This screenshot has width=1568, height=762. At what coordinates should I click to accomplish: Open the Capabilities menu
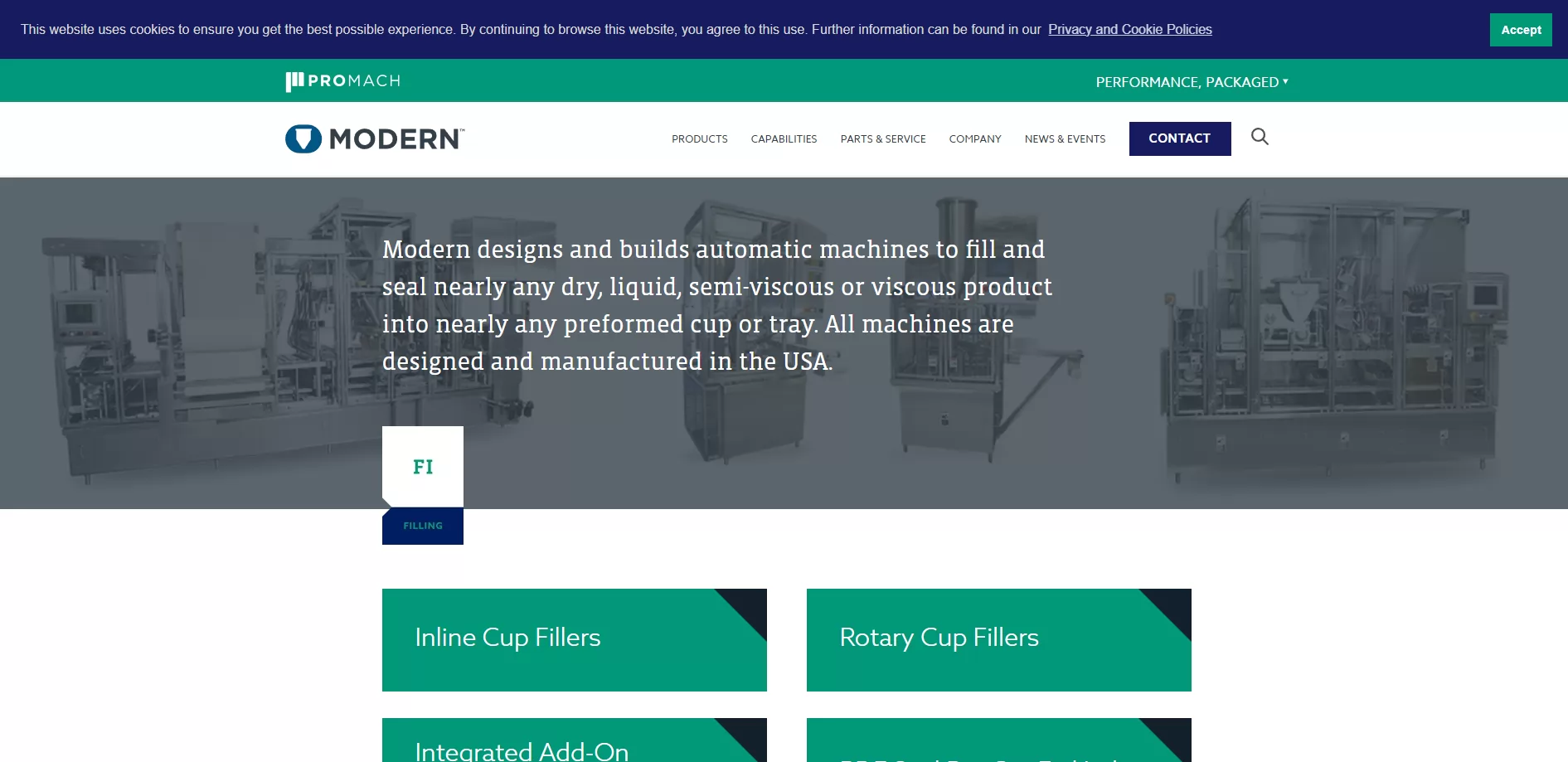(784, 139)
